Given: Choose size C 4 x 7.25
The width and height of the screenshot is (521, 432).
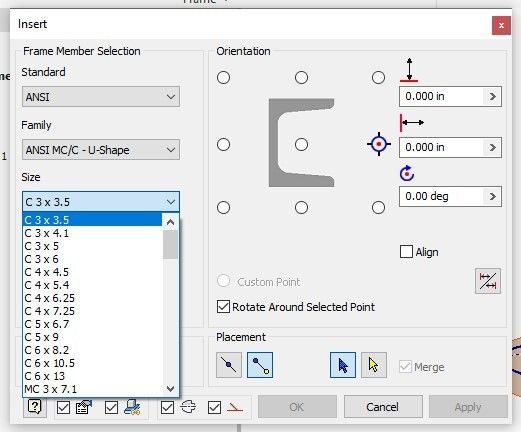Looking at the screenshot, I should click(93, 311).
